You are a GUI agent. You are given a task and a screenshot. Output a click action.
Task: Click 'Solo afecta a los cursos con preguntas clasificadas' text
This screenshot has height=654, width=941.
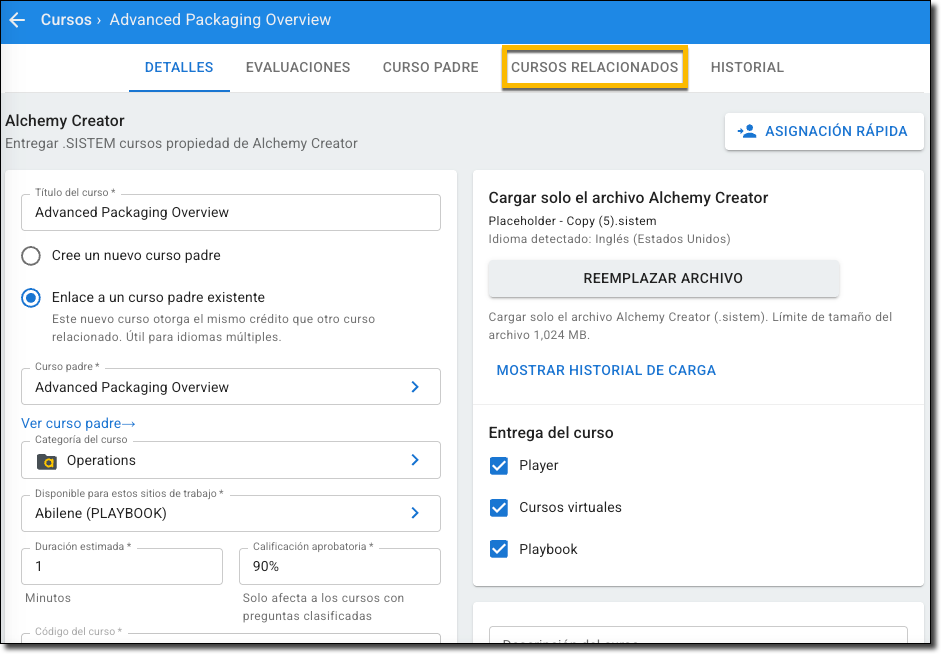click(323, 607)
